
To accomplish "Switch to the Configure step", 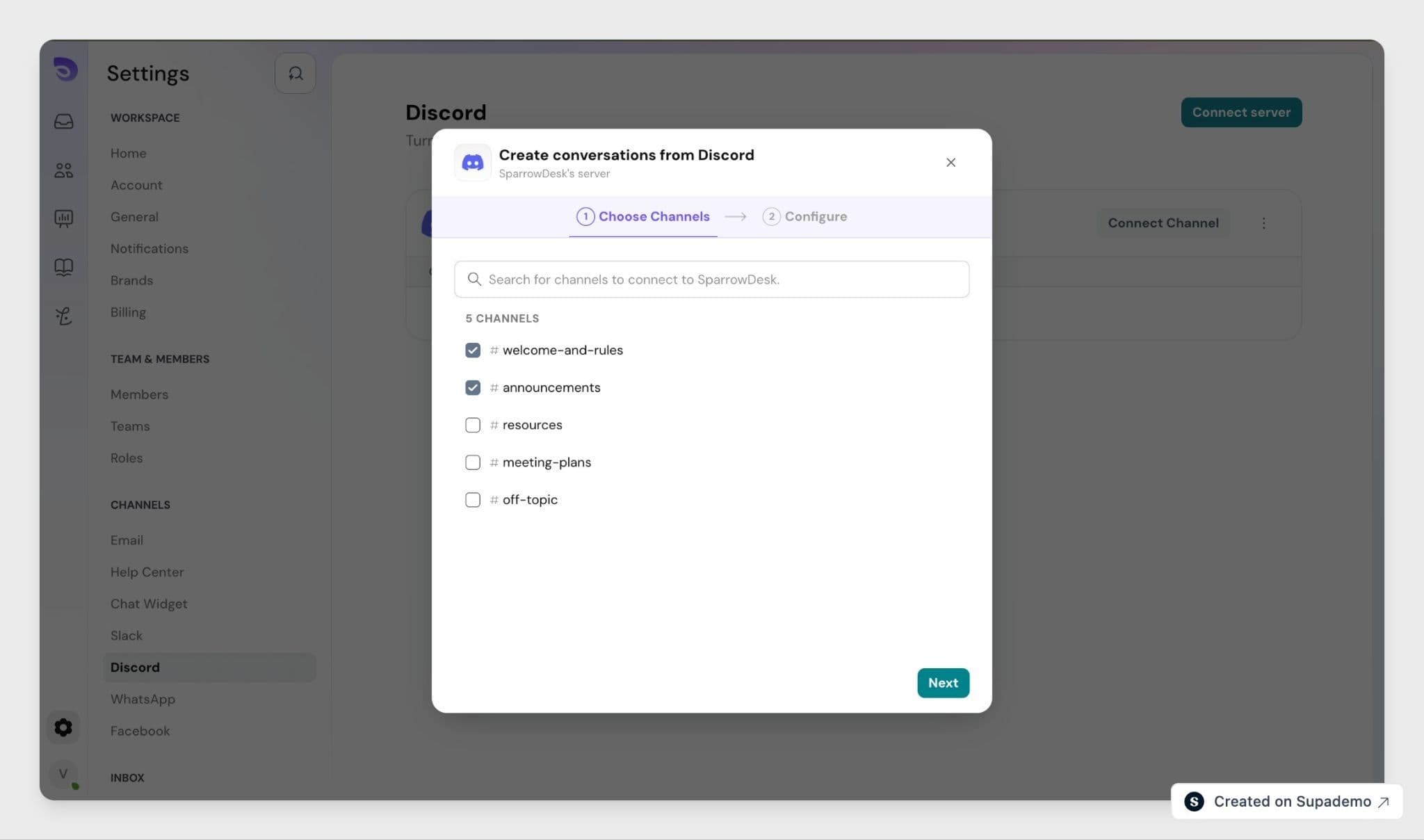I will pyautogui.click(x=804, y=216).
